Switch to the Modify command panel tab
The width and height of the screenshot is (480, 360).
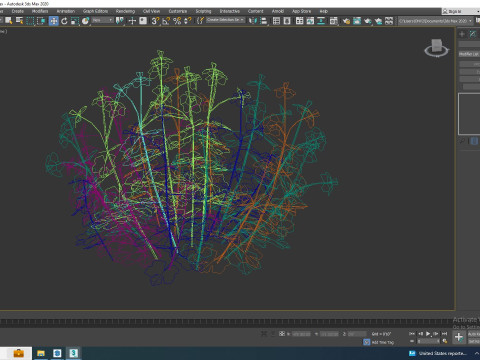(473, 34)
